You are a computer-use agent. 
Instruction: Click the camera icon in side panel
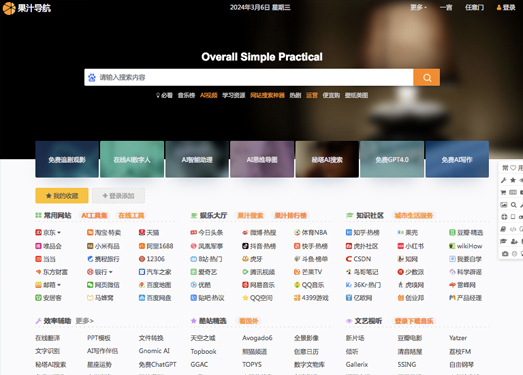pos(505,254)
